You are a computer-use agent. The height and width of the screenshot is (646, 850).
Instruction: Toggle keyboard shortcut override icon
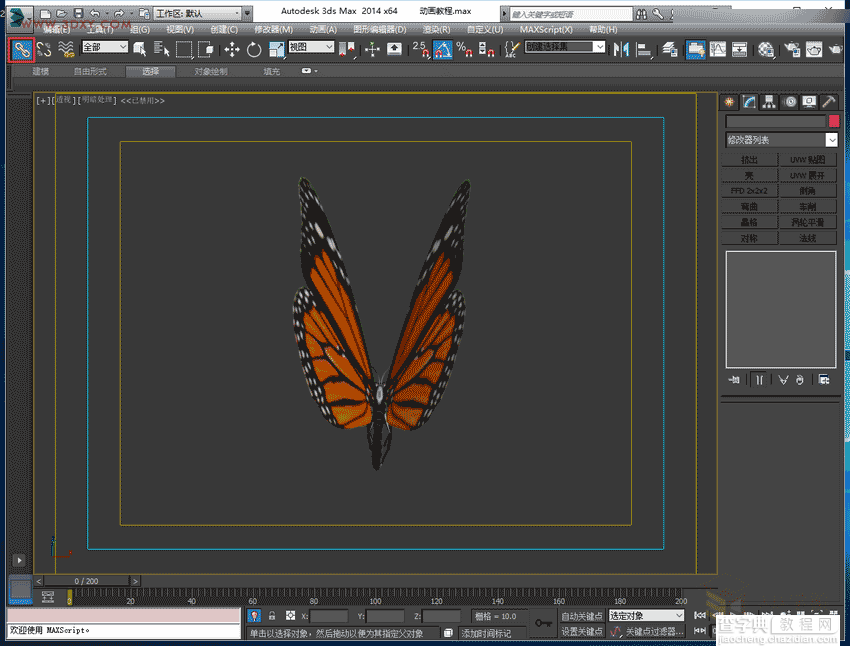(394, 49)
